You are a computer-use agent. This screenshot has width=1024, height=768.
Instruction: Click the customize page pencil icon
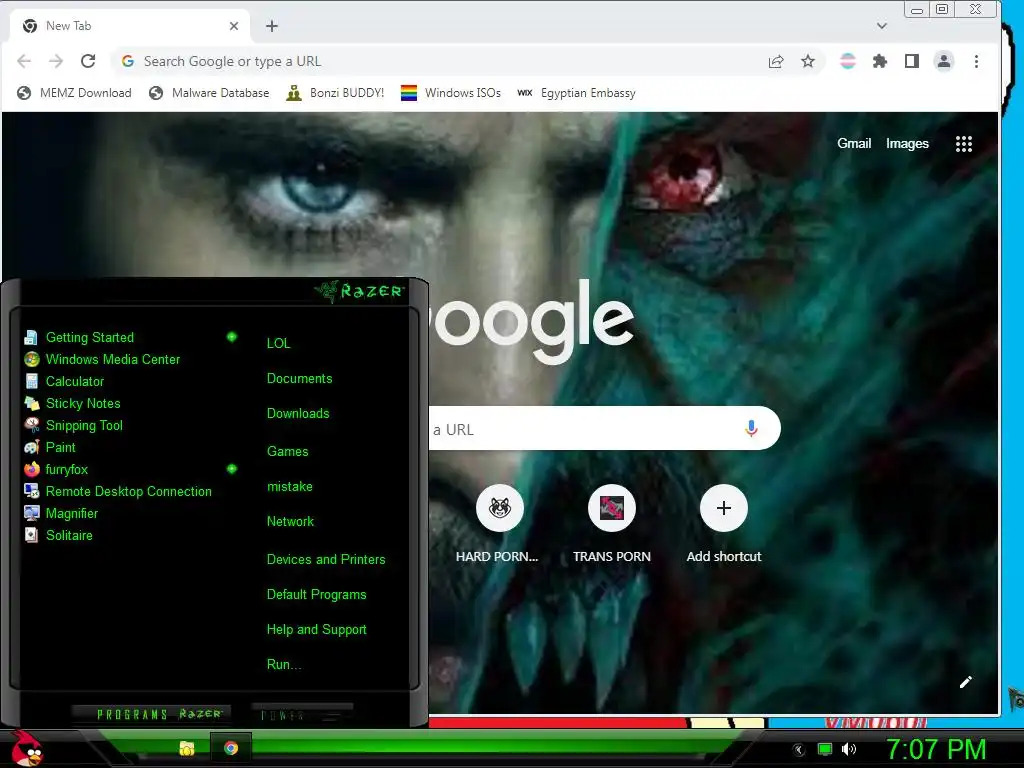click(x=966, y=682)
